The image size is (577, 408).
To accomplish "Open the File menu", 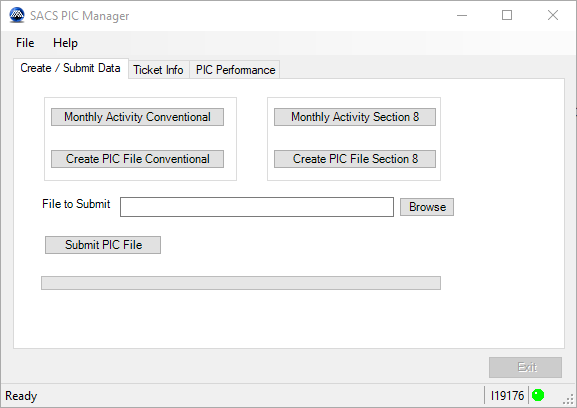I will tap(25, 43).
